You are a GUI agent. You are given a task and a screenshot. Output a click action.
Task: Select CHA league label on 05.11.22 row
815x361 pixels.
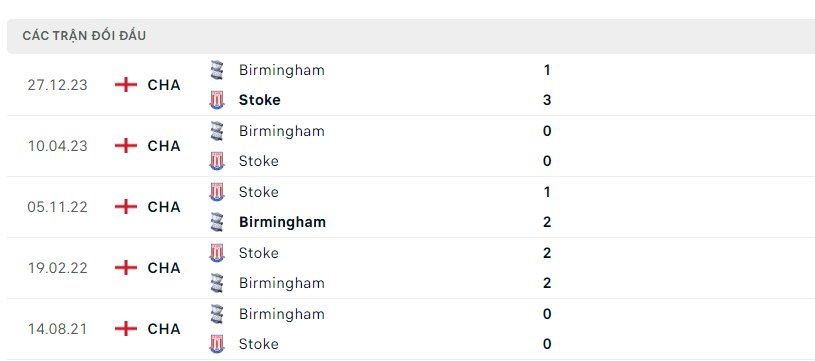click(x=164, y=207)
